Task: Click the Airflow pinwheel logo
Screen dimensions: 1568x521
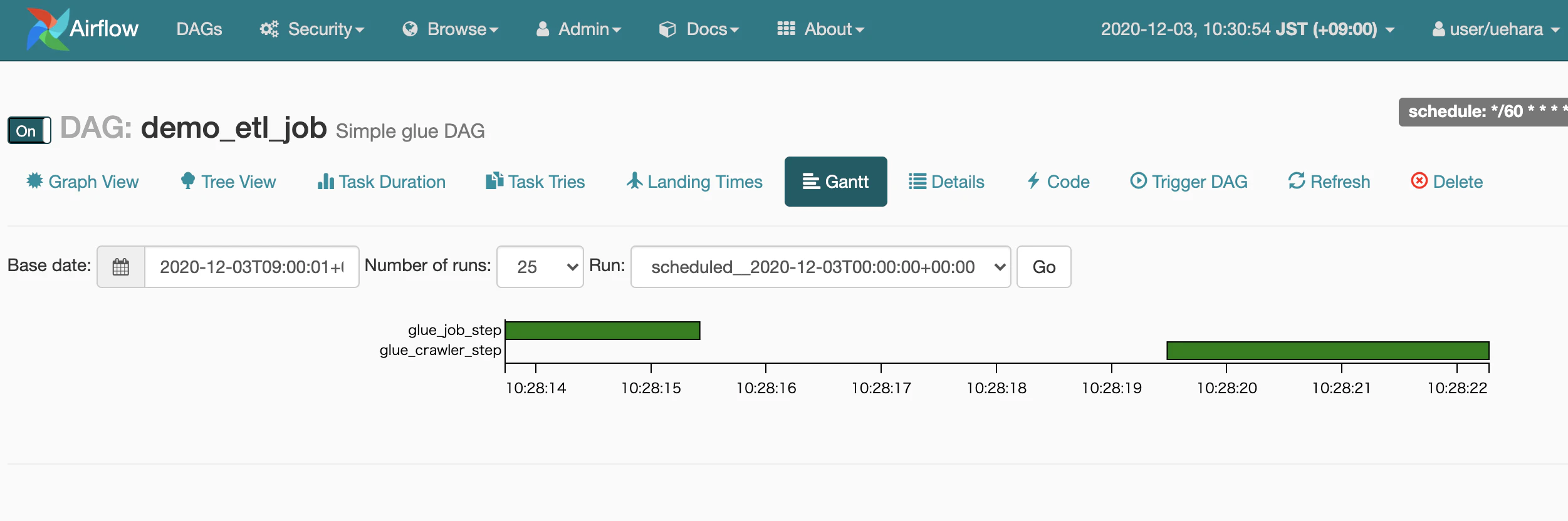Action: pos(48,29)
